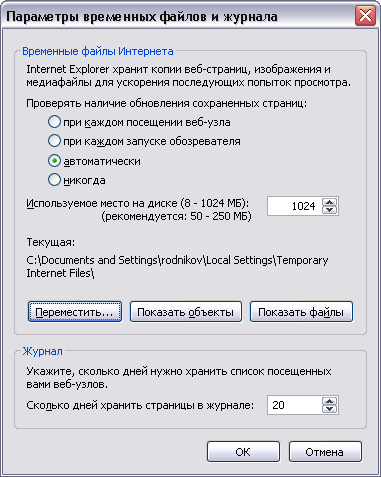
Task: Click the 'автоматически' label text
Action: click(x=102, y=161)
